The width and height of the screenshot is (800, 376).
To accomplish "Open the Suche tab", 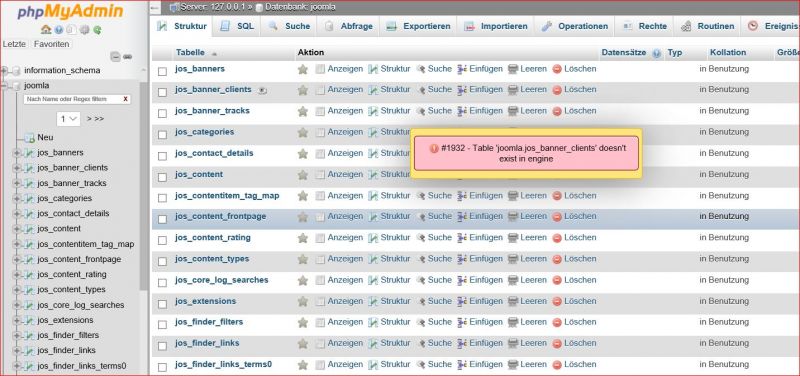I will 289,27.
